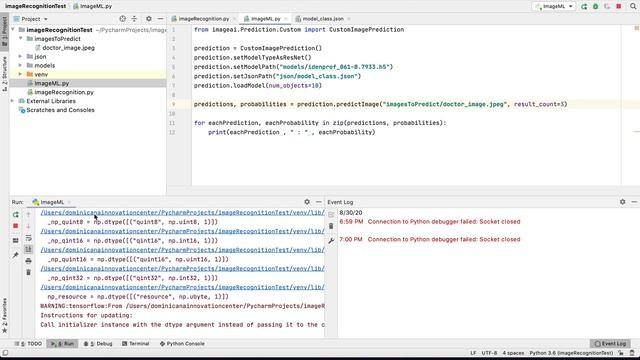
Task: Click Python 3.6 interpreter in status bar
Action: (571, 353)
